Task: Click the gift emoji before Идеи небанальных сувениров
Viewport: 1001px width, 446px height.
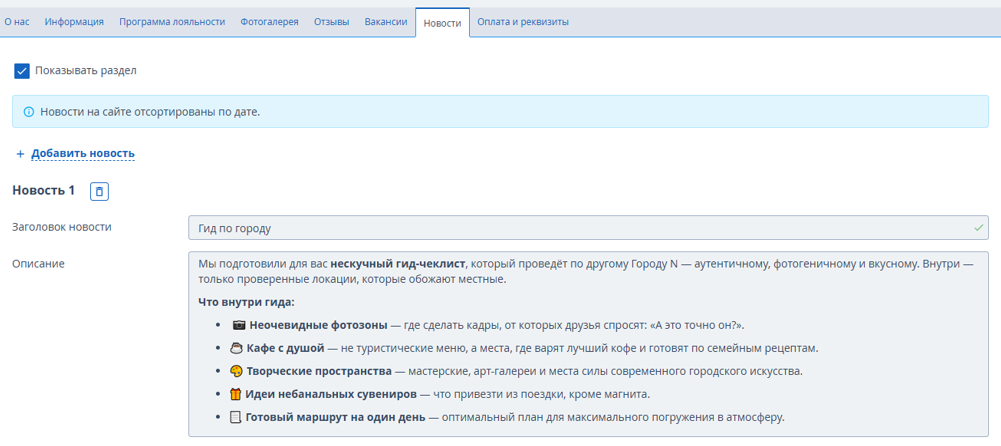Action: [236, 394]
